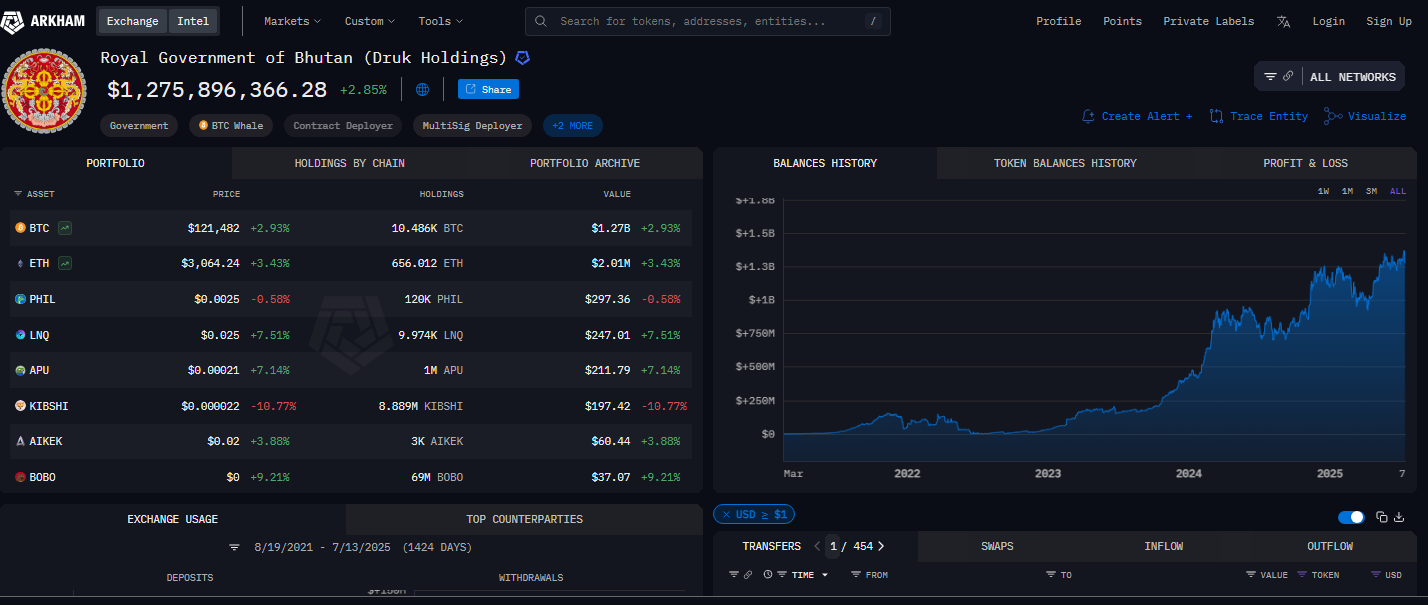Click the verified badge beside entity name
Image resolution: width=1428 pixels, height=605 pixels.
(522, 58)
